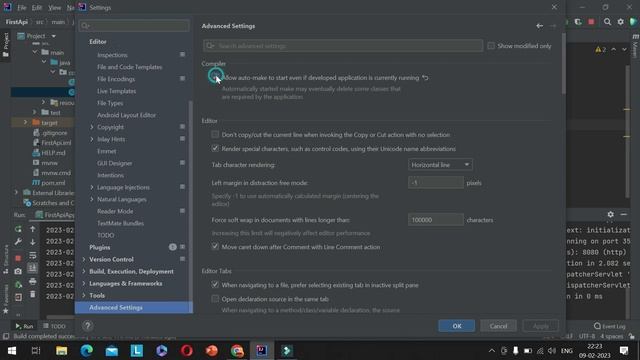
Task: Open Microsoft Edge from taskbar
Action: tap(87, 351)
